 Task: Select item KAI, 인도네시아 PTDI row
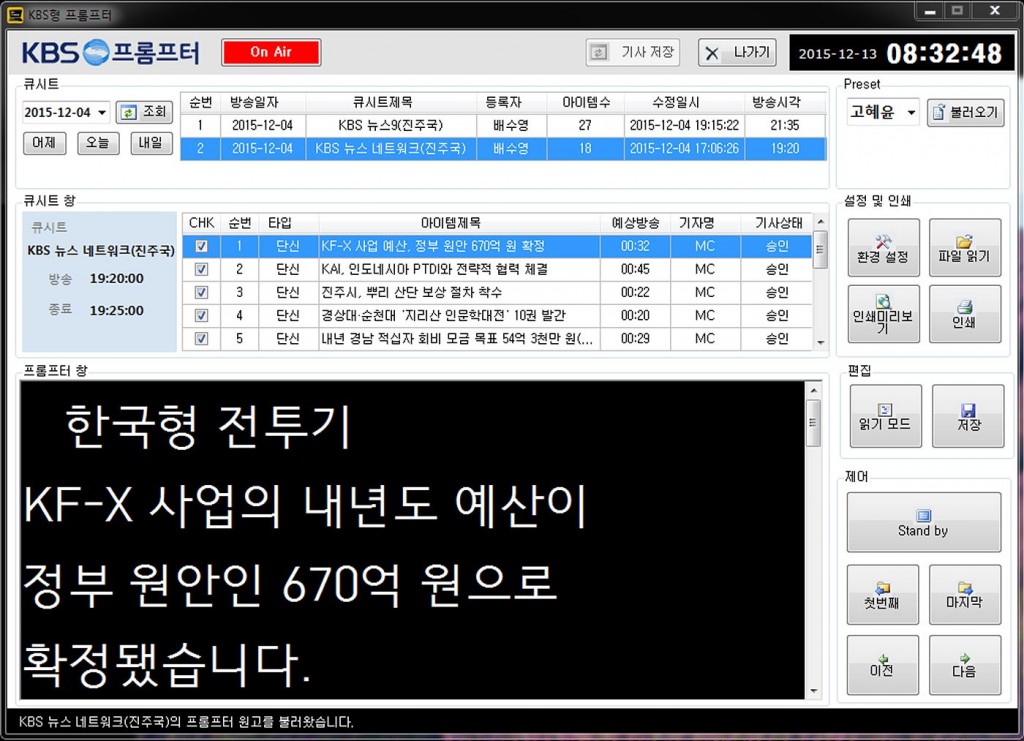pos(496,269)
